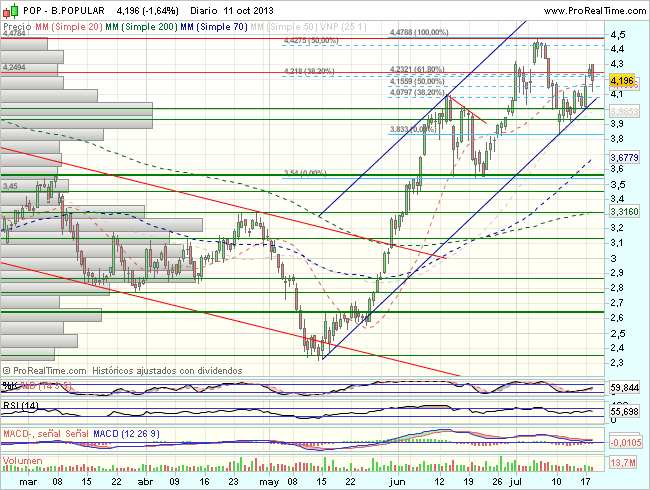Image resolution: width=650 pixels, height=490 pixels.
Task: Click the 4,4275 (50,00%) Fibonacci label
Action: (x=311, y=41)
